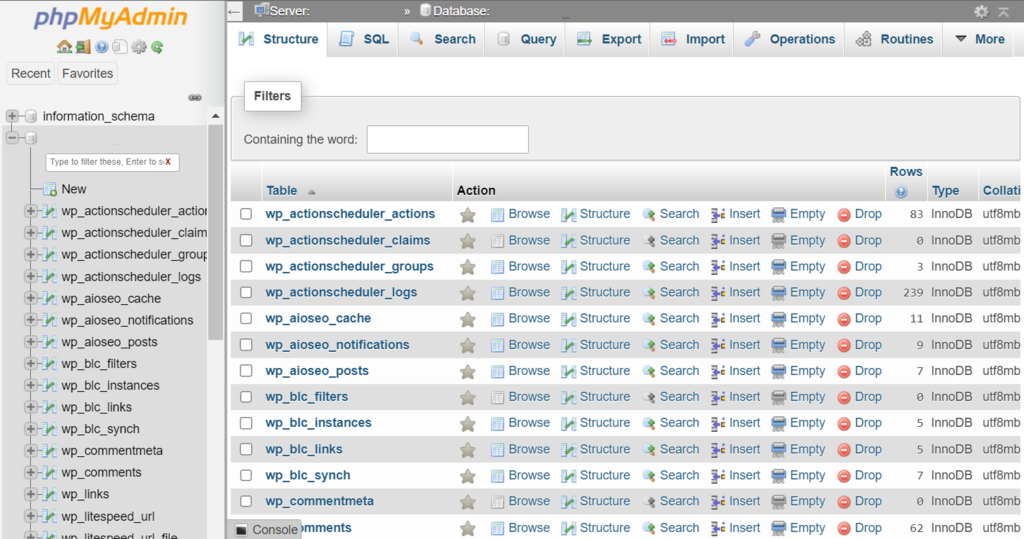1024x539 pixels.
Task: Open phpMyAdmin documentation help icon
Action: pyautogui.click(x=101, y=47)
